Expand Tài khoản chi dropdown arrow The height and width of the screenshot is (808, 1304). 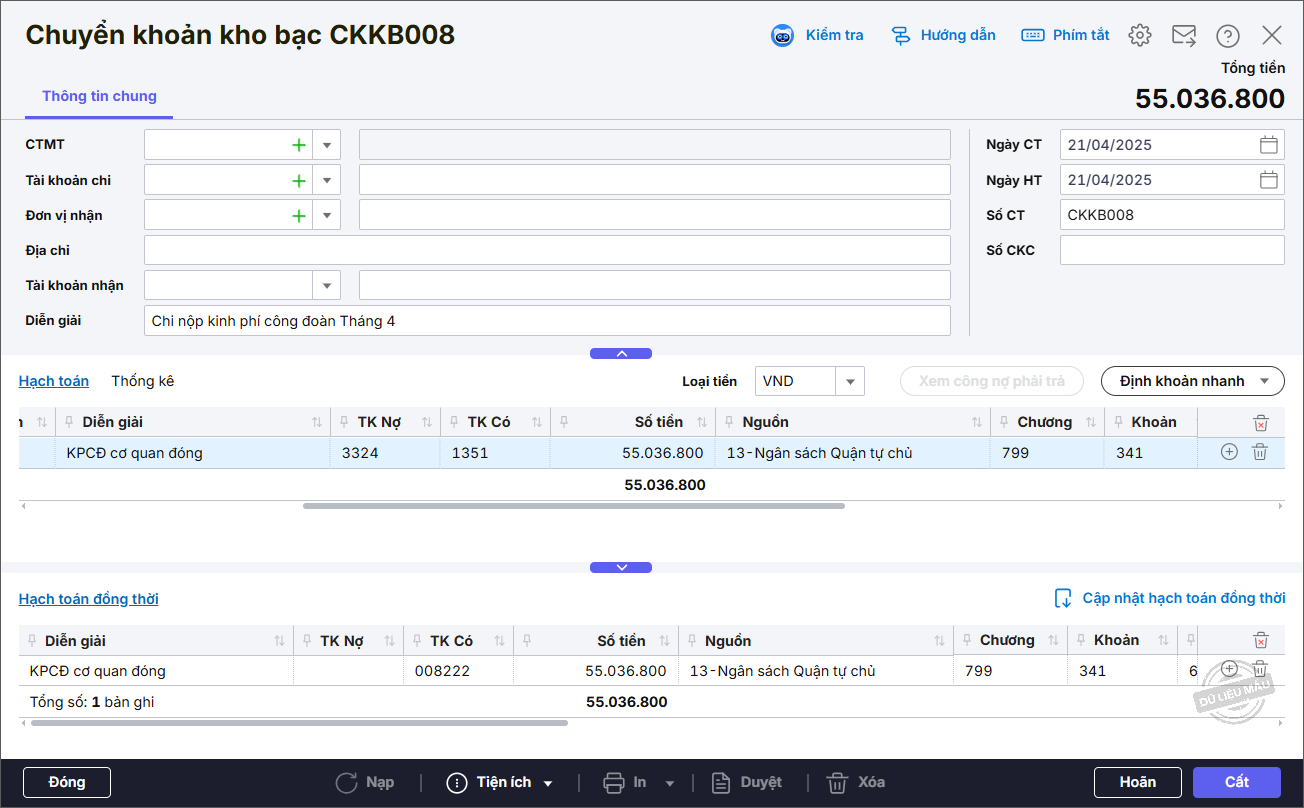[x=327, y=181]
